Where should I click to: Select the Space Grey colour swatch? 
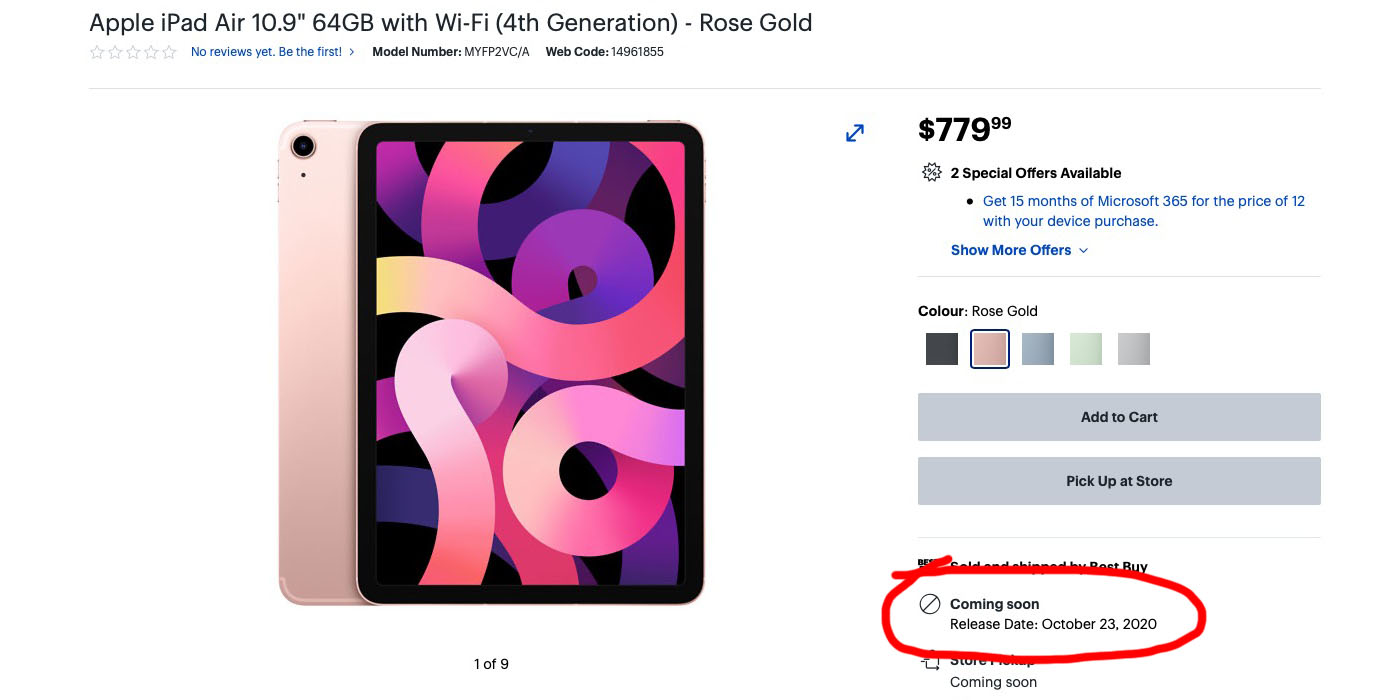pyautogui.click(x=942, y=349)
